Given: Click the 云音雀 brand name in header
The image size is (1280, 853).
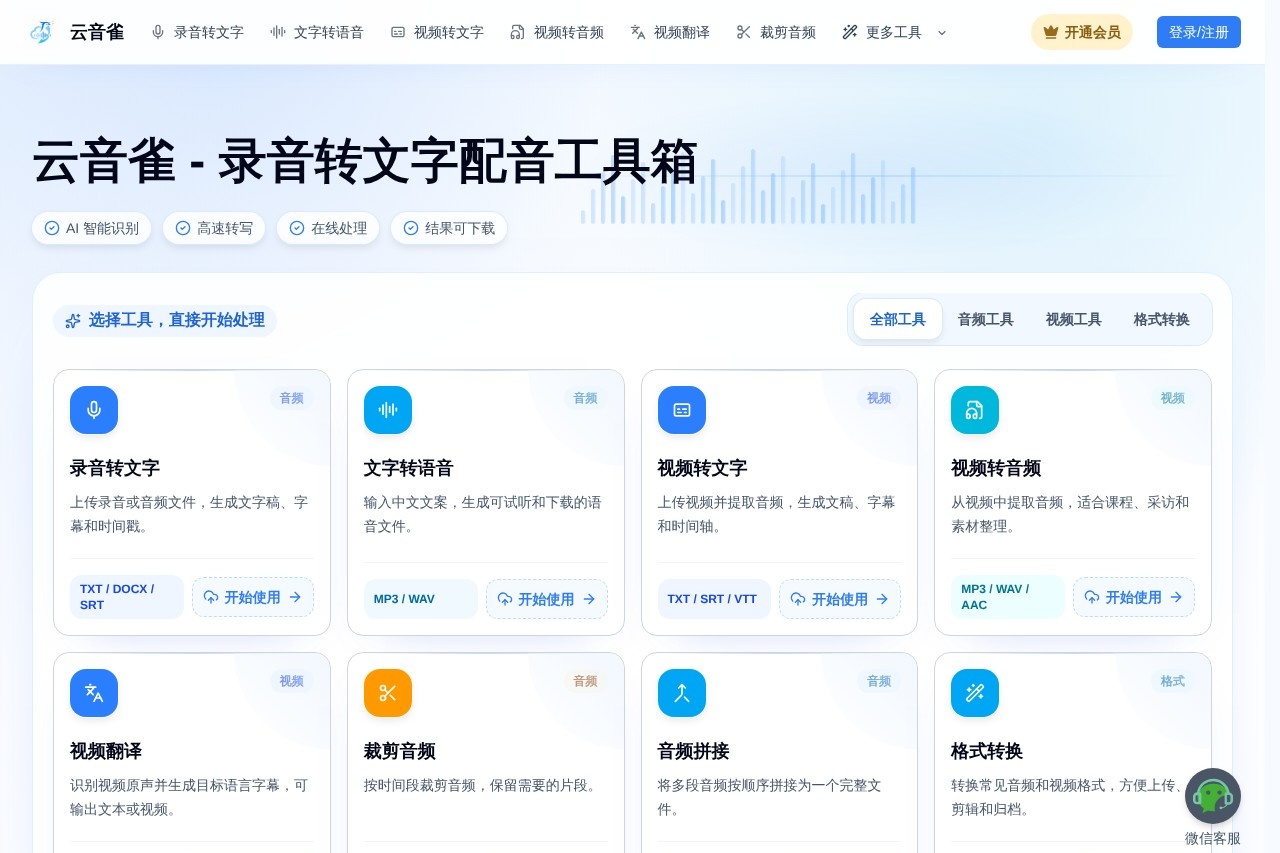Looking at the screenshot, I should pyautogui.click(x=97, y=32).
